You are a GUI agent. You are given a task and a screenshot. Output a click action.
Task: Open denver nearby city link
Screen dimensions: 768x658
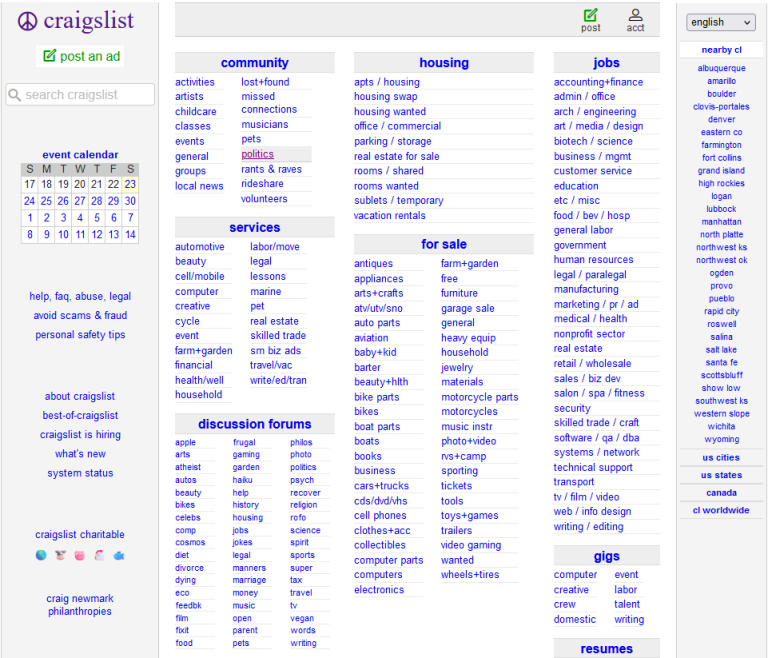click(x=721, y=120)
